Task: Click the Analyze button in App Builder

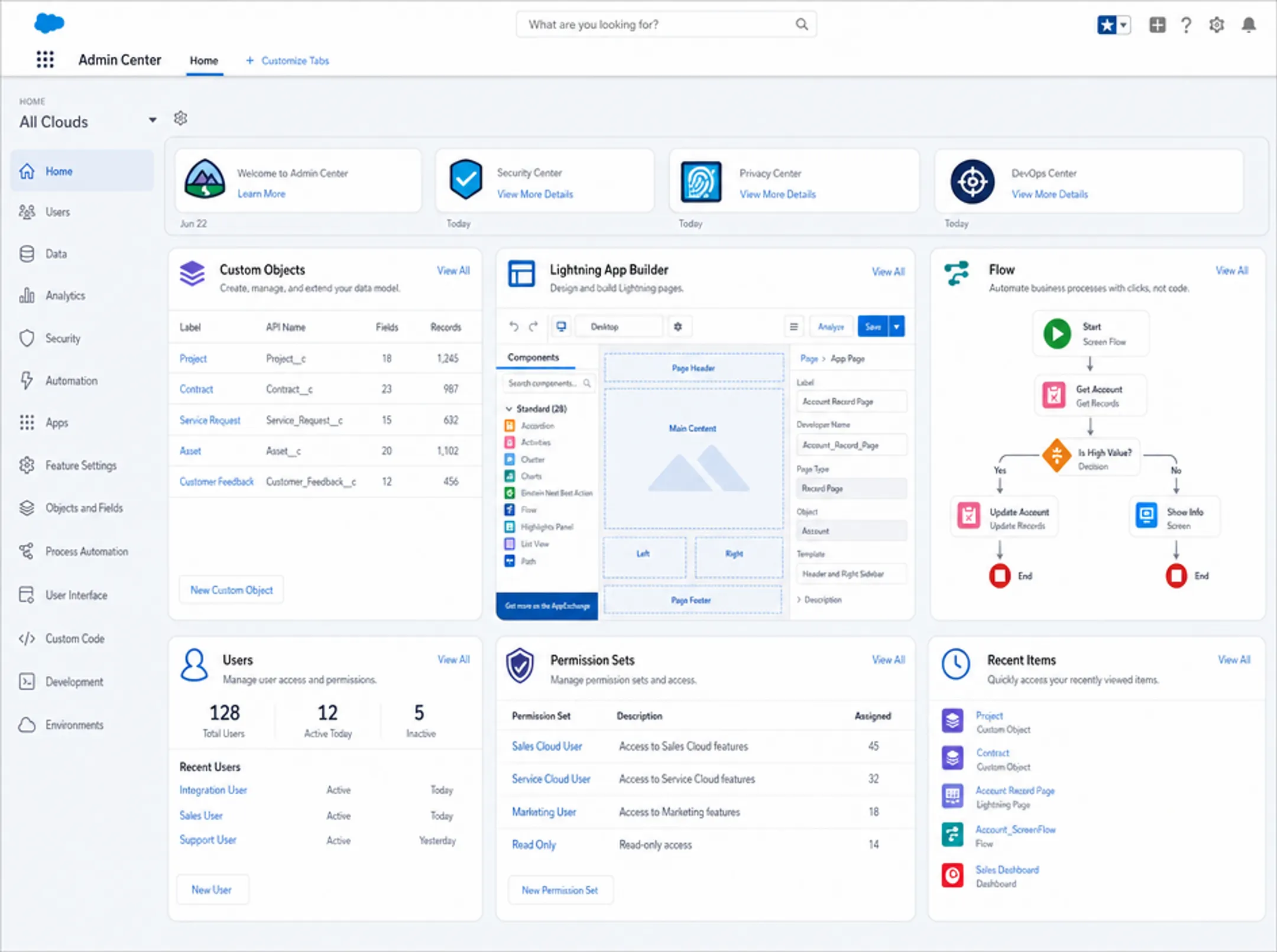Action: [831, 326]
